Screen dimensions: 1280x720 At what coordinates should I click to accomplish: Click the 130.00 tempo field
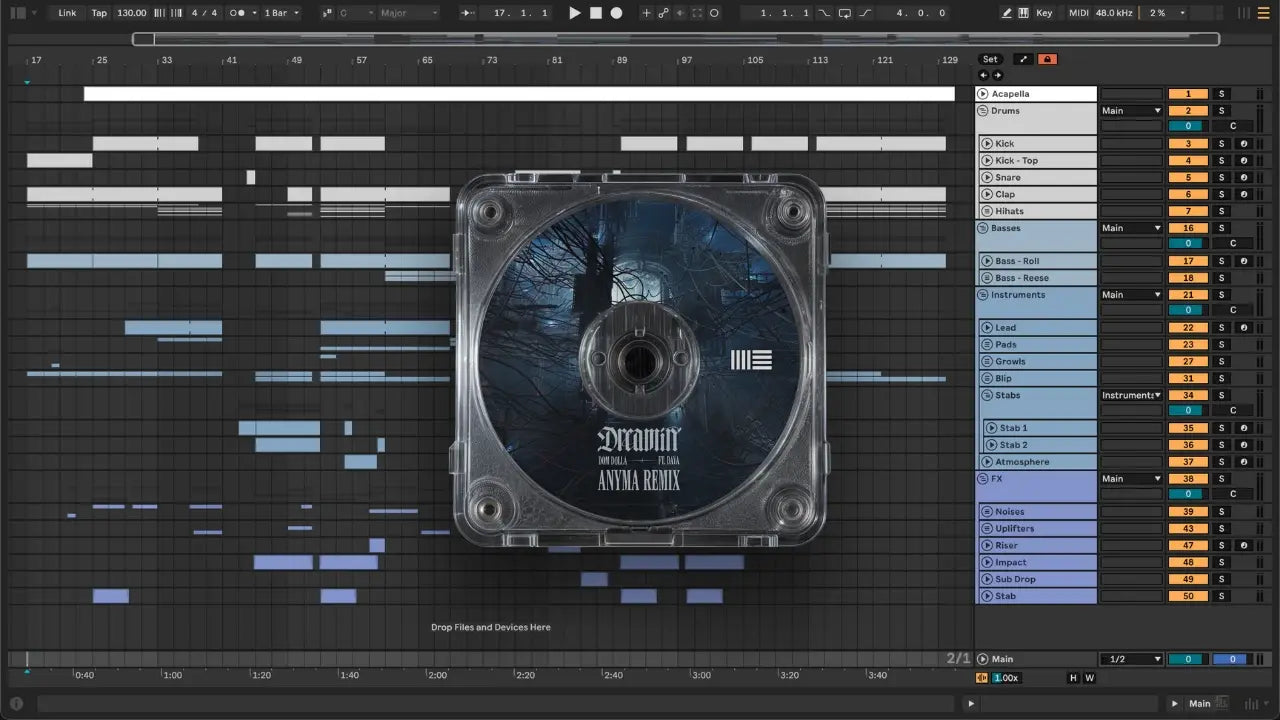pos(131,13)
